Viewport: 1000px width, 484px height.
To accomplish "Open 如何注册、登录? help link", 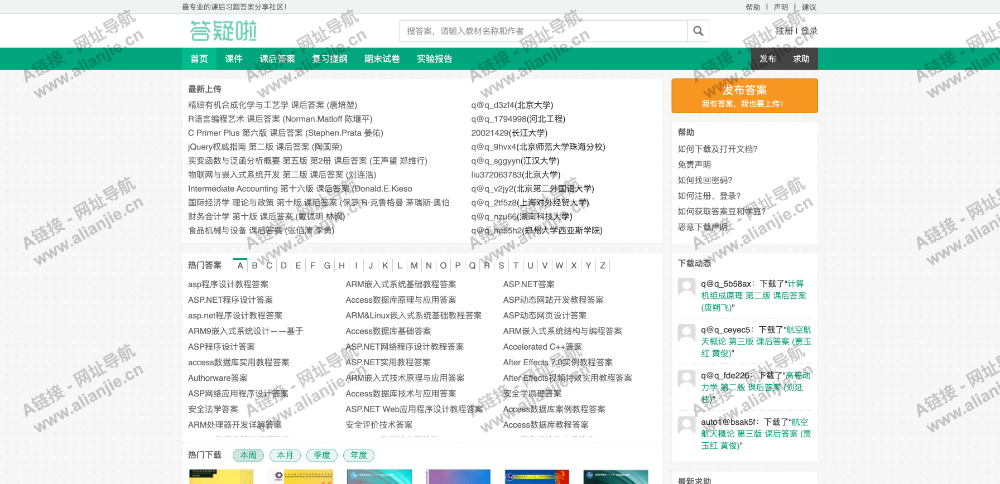I will (x=709, y=196).
